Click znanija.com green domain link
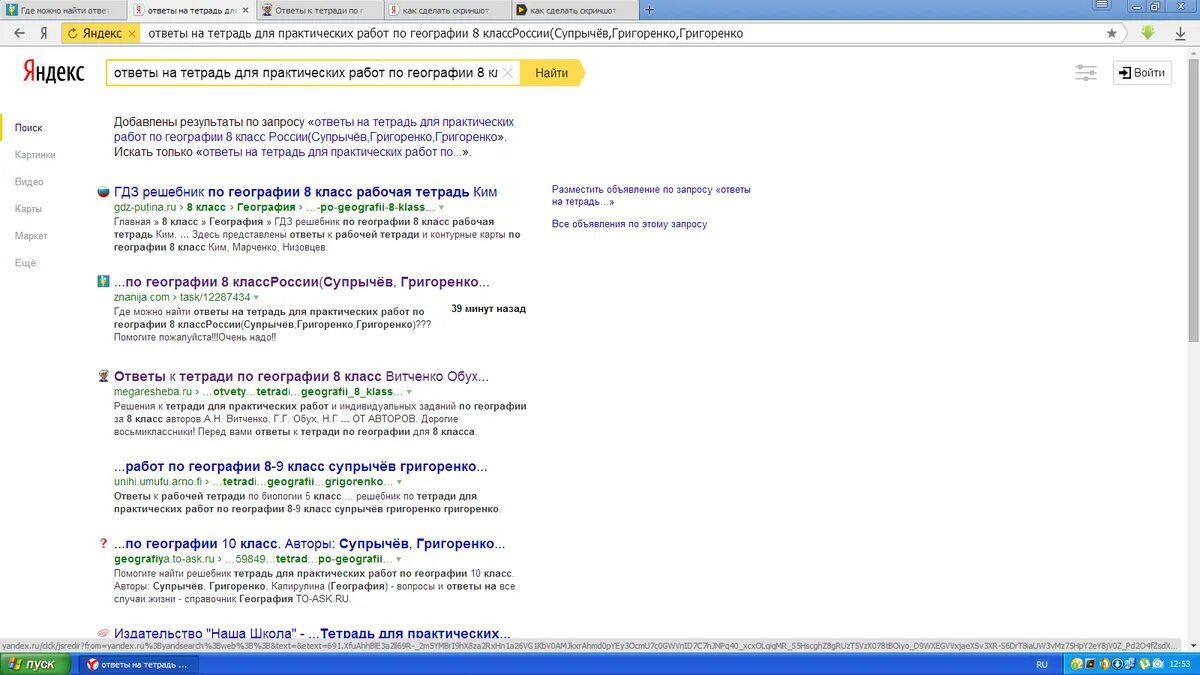The width and height of the screenshot is (1200, 675). point(142,297)
